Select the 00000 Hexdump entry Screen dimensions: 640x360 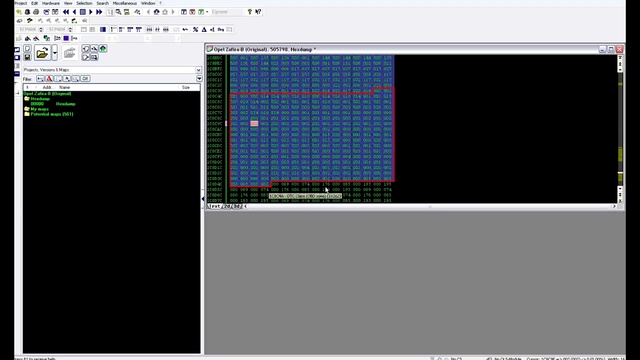(53, 104)
